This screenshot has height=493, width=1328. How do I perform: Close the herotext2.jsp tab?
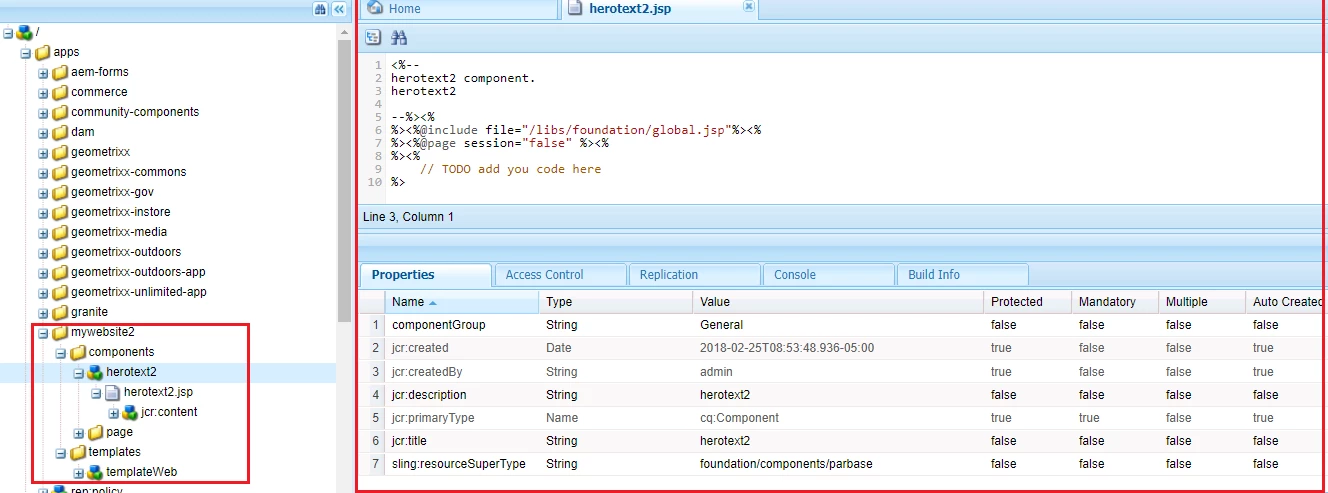748,6
